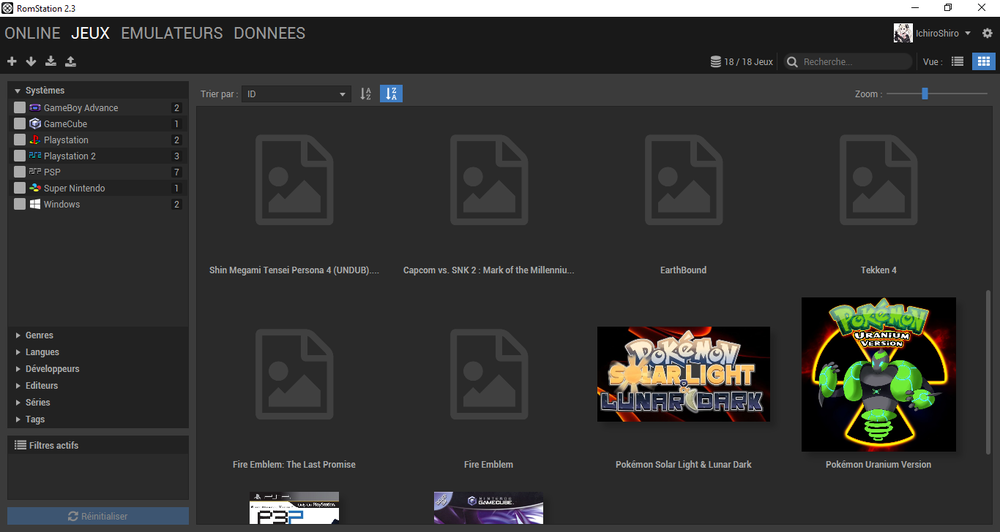Switch to list view
Image resolution: width=1000 pixels, height=532 pixels.
(x=957, y=61)
